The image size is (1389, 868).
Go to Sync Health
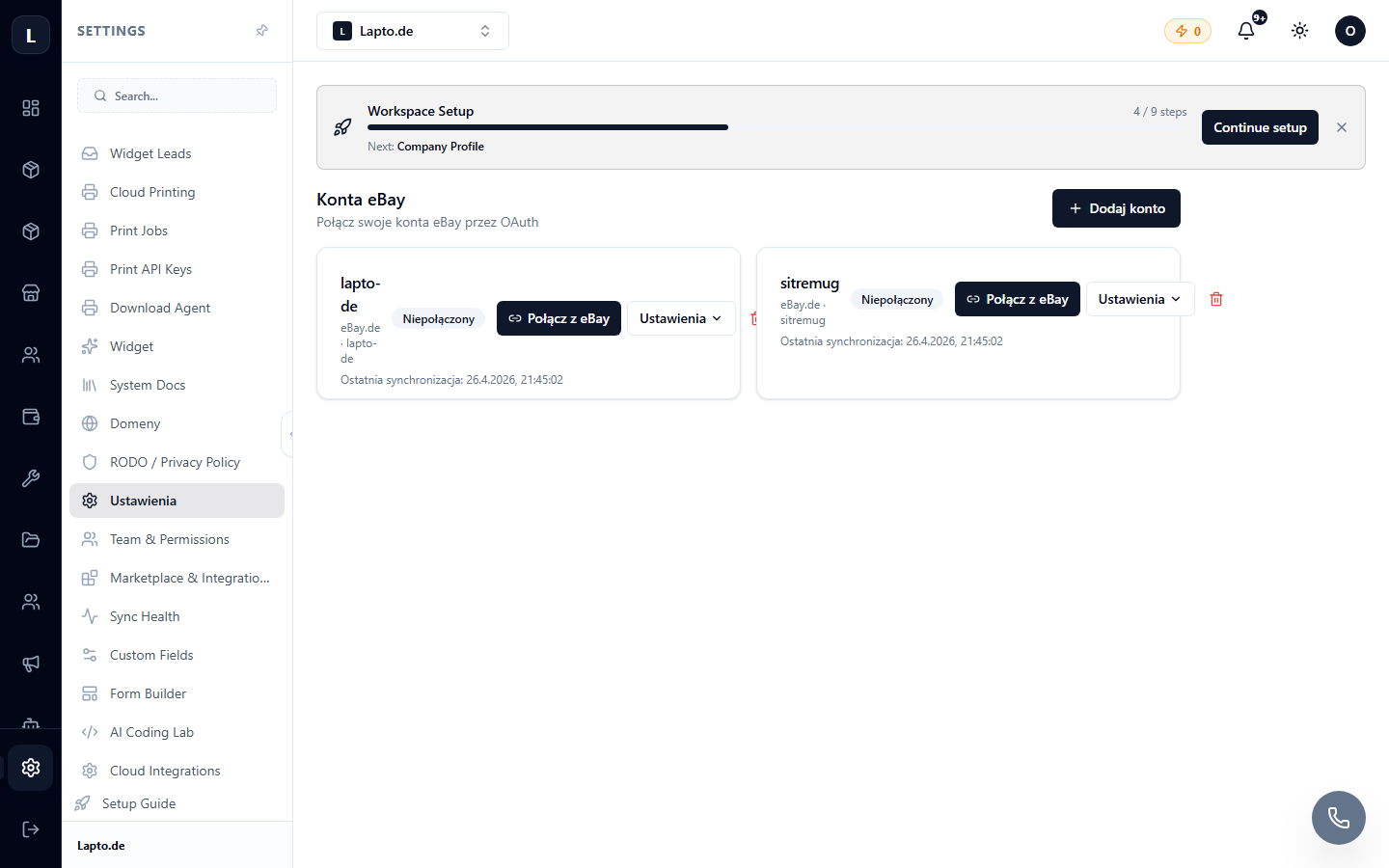click(x=177, y=616)
